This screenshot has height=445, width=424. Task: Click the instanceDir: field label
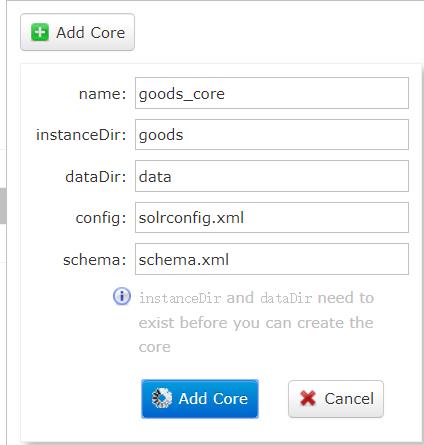pos(81,135)
